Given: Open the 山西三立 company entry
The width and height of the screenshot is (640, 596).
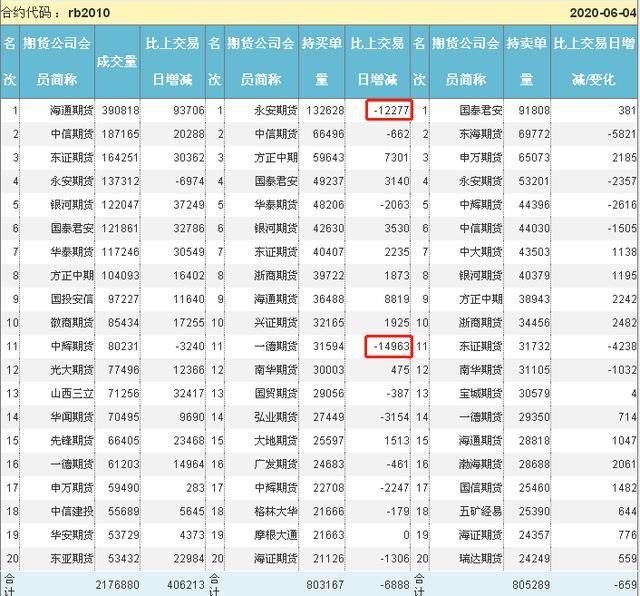Looking at the screenshot, I should 70,393.
